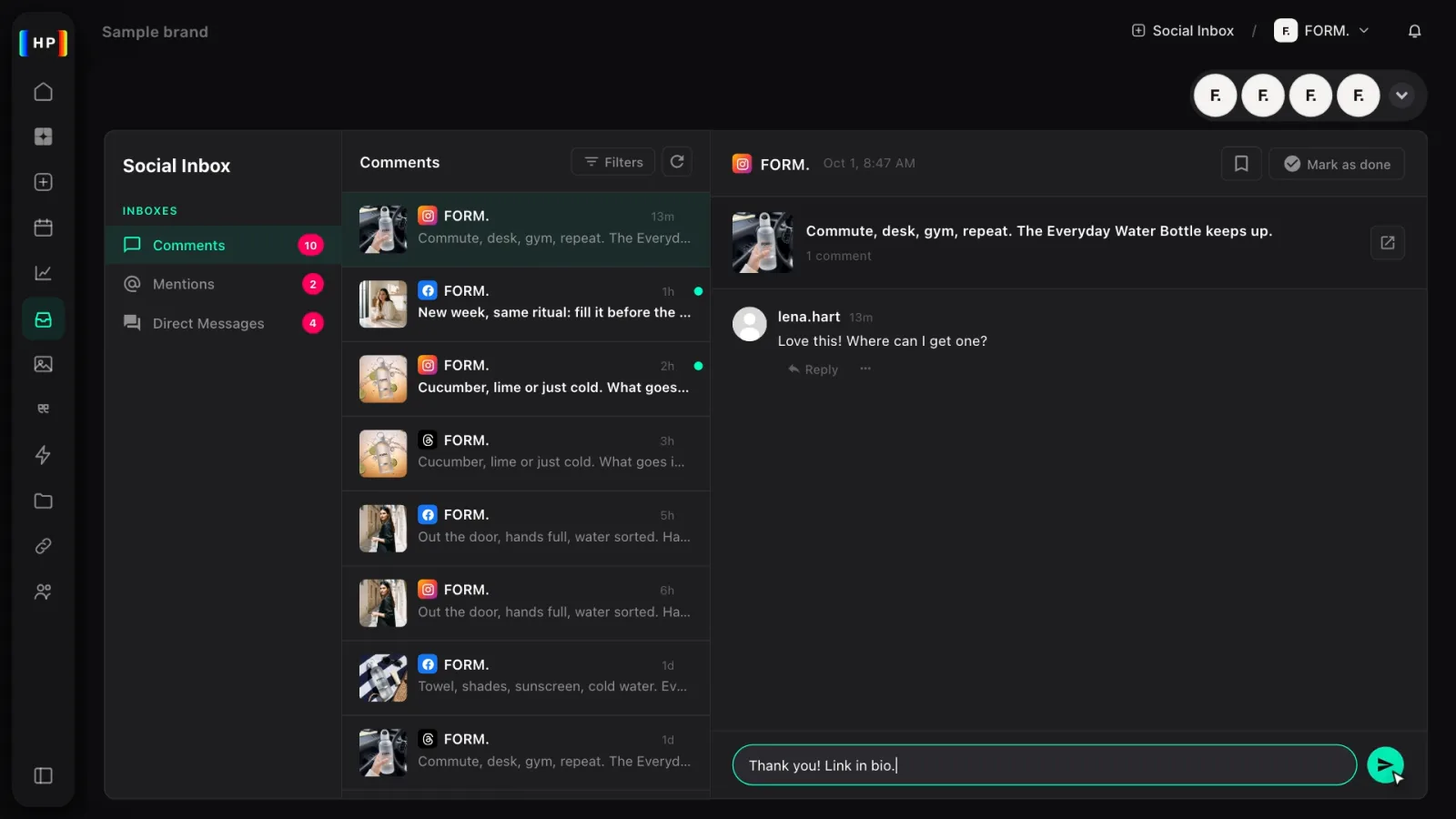Open 1h Facebook comment 'New week, same ritual'
Screen dimensions: 1456x819
[x=526, y=303]
